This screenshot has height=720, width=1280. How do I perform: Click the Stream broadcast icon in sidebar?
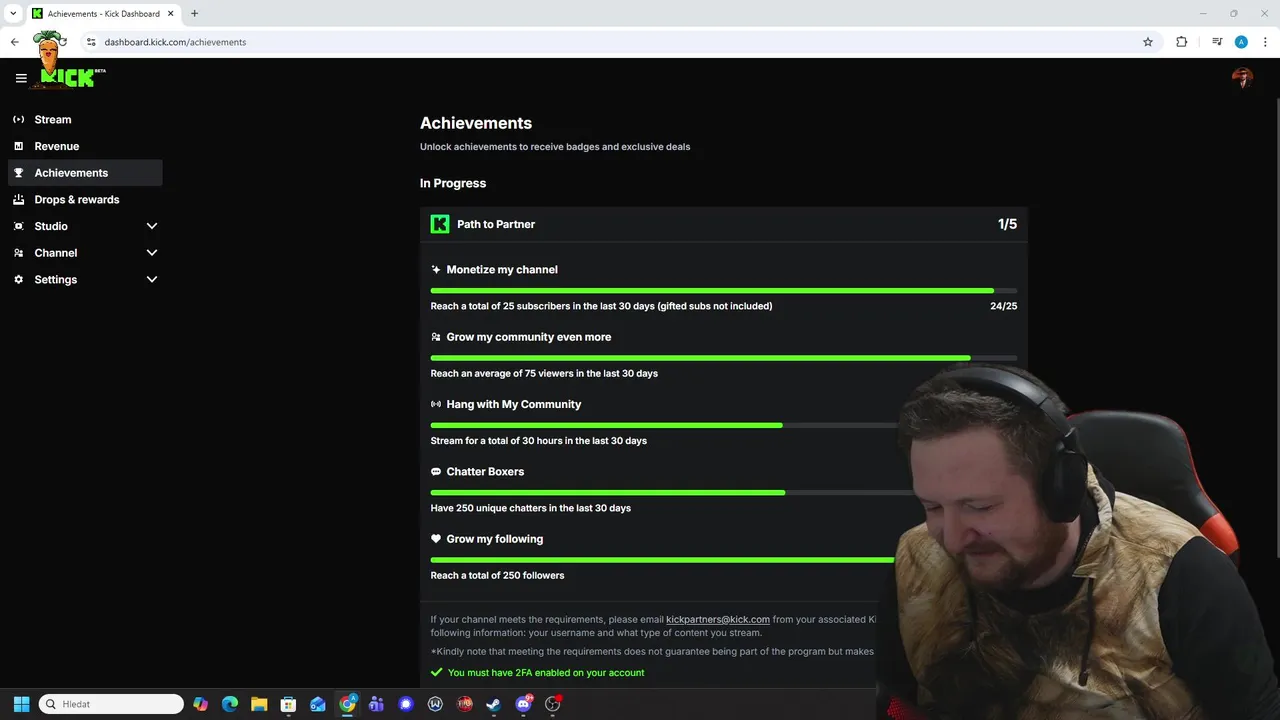(18, 119)
